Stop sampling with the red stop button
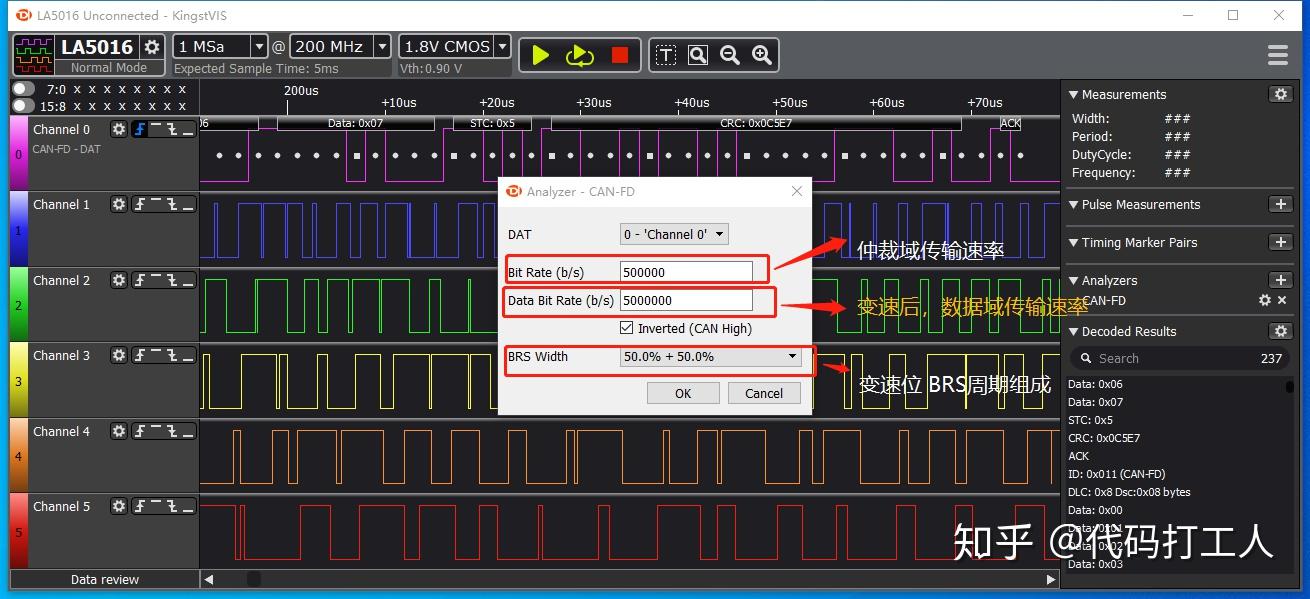This screenshot has width=1310, height=599. [x=620, y=55]
